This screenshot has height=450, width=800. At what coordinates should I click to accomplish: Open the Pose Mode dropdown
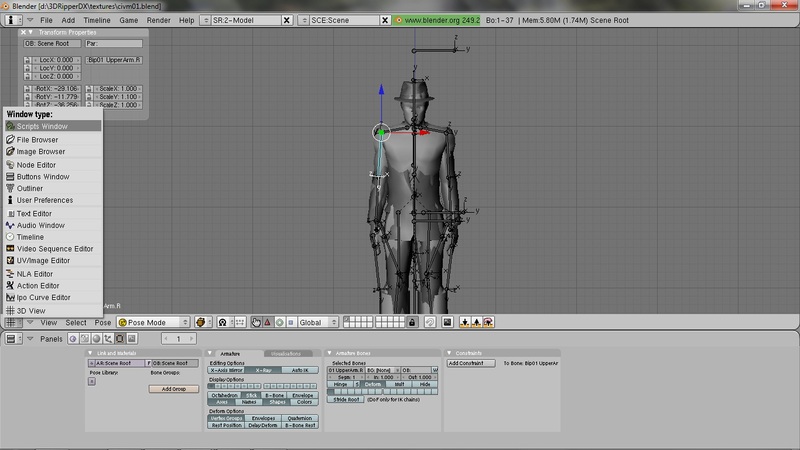pyautogui.click(x=153, y=322)
